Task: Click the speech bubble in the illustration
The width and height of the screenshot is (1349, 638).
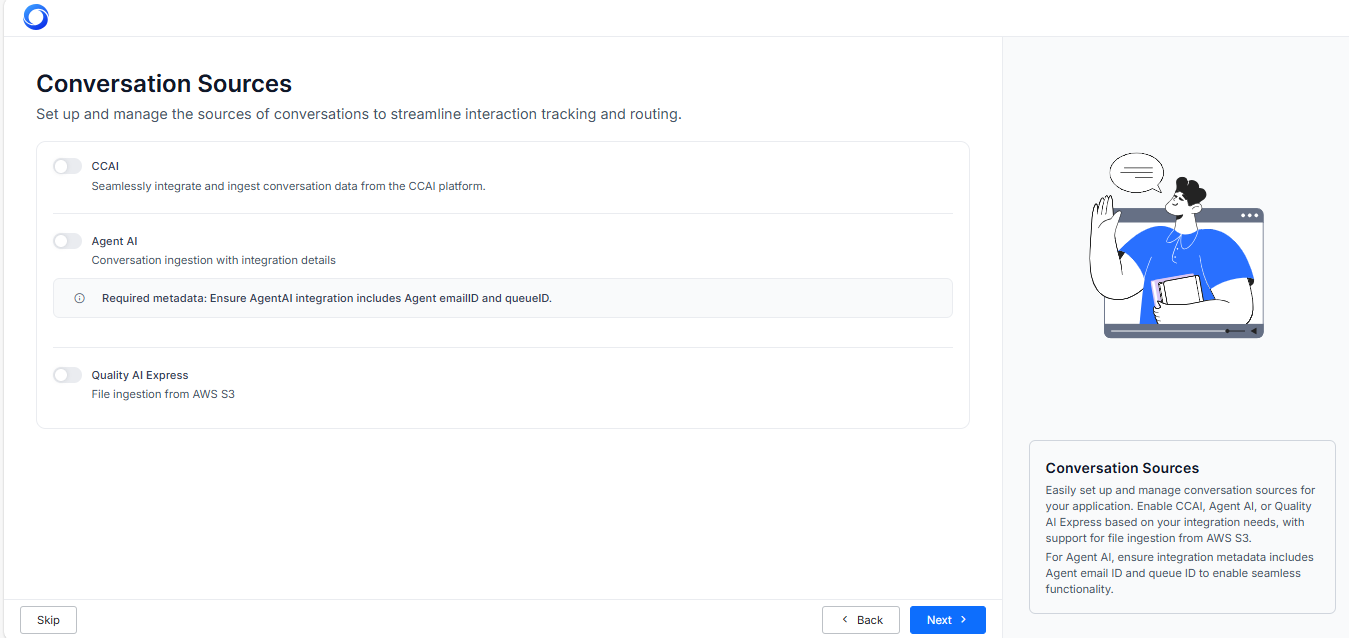Action: 1136,173
